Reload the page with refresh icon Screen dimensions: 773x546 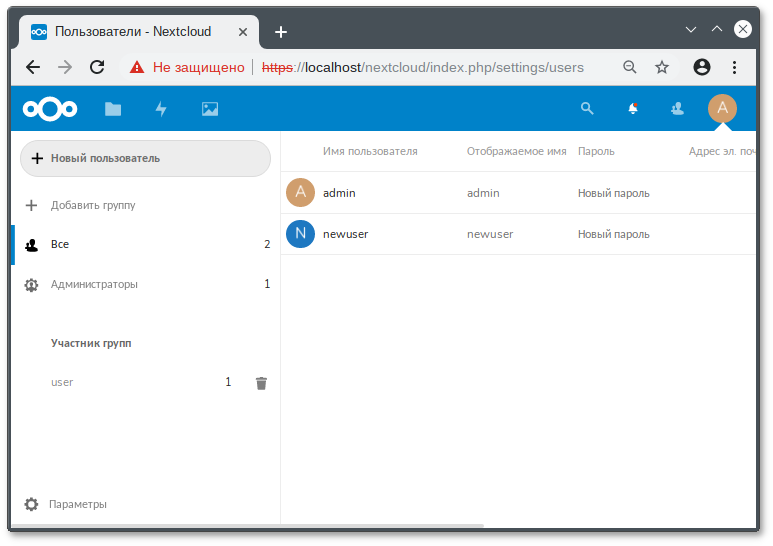click(x=97, y=67)
